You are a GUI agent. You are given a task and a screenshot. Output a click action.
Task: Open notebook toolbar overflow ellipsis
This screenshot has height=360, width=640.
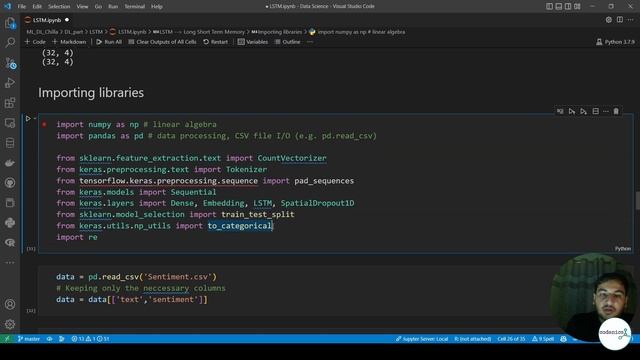(310, 42)
